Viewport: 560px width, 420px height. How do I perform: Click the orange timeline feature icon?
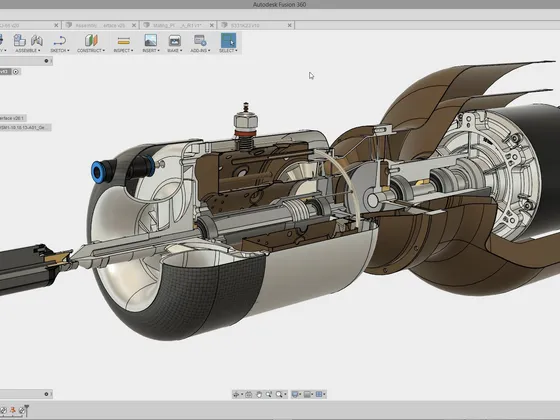(x=13, y=410)
